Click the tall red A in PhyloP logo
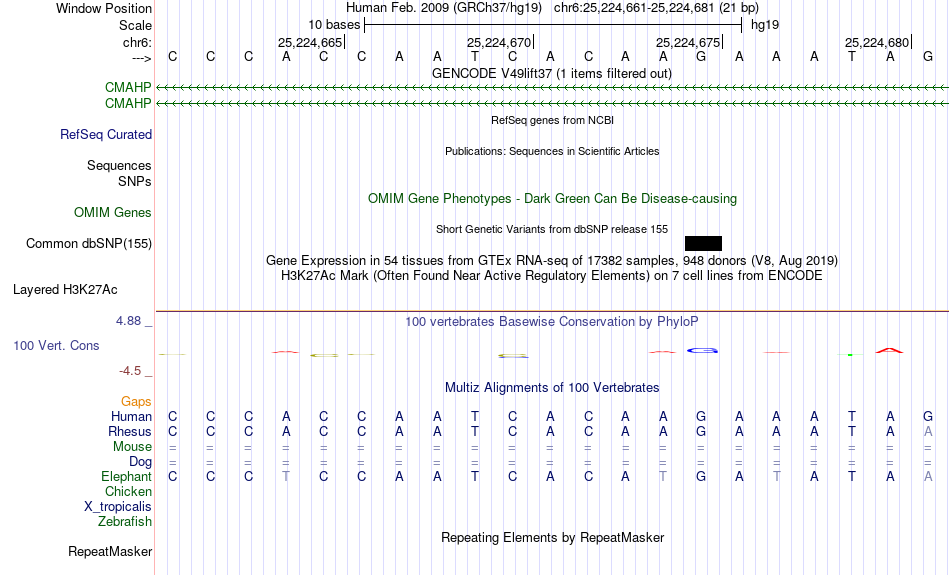Image resolution: width=950 pixels, height=575 pixels. click(889, 350)
